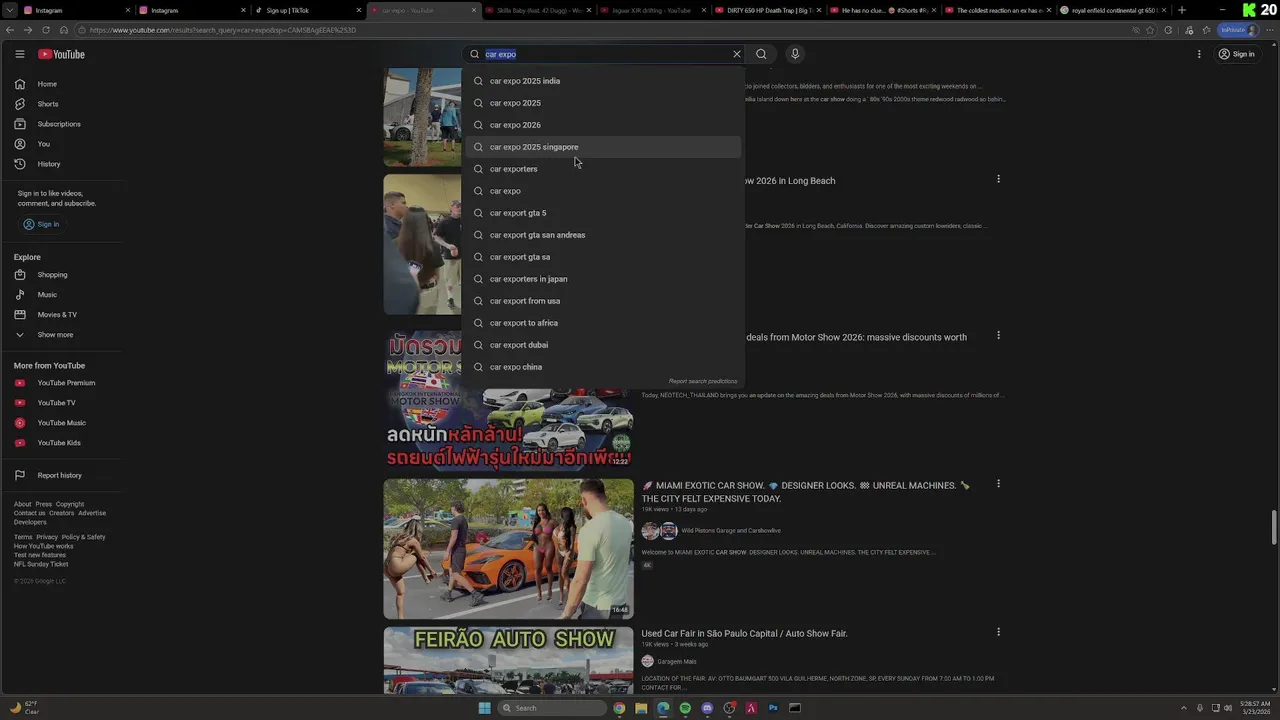Open YouTube TV in sidebar

click(x=60, y=403)
